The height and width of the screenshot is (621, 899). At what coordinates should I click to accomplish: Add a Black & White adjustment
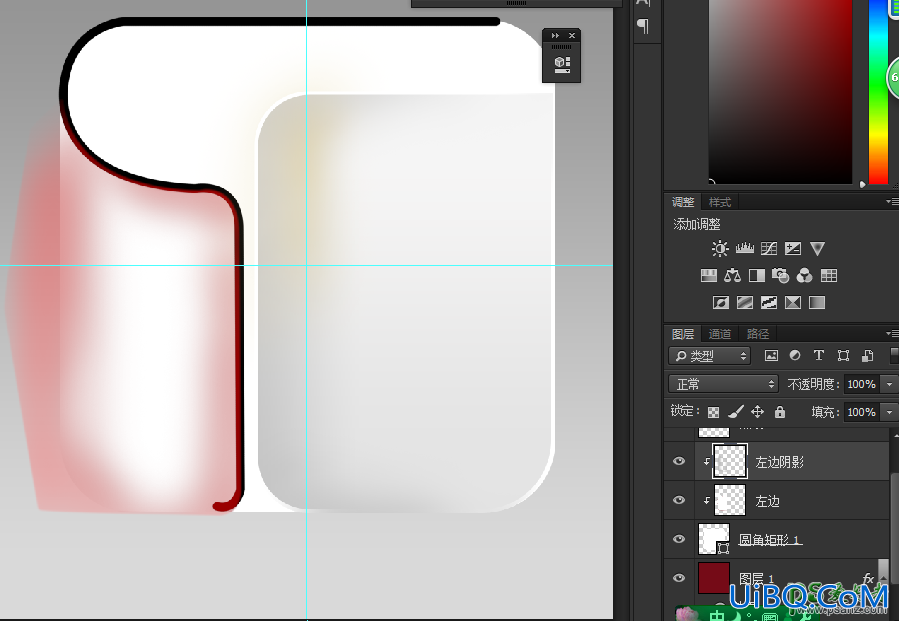click(757, 276)
